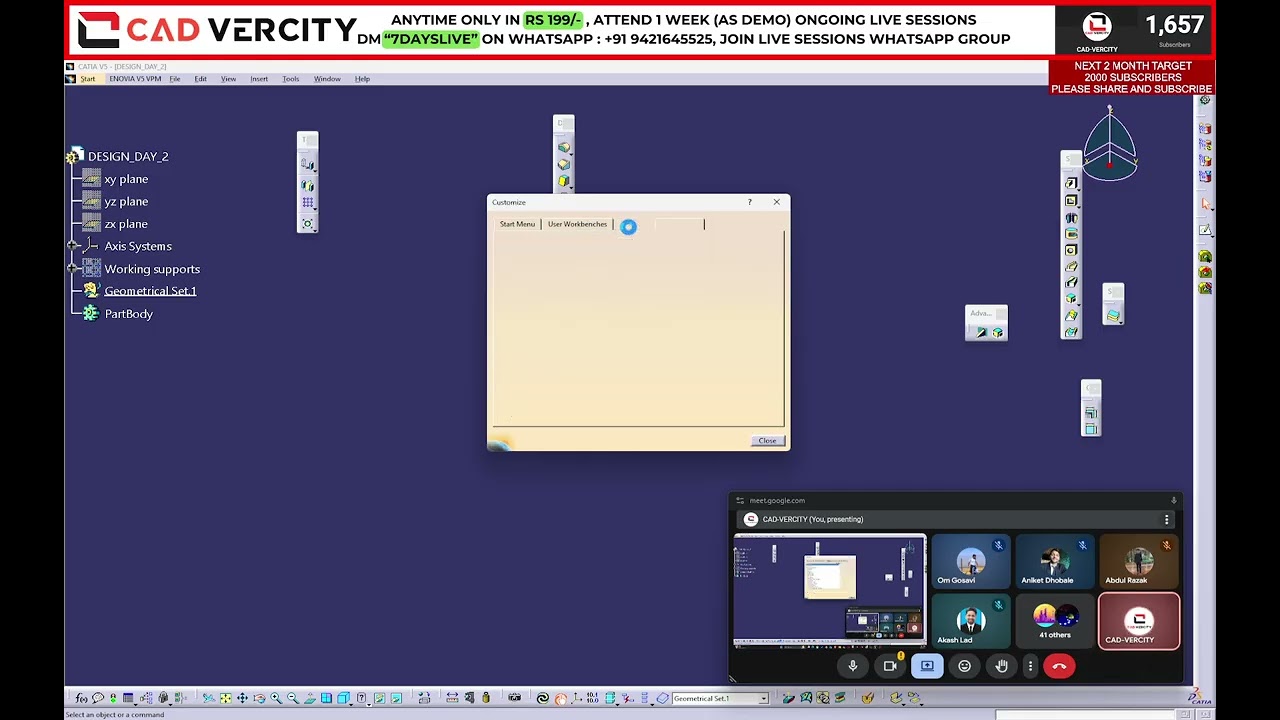Screen dimensions: 1280x720
Task: Open the Insert menu
Action: tap(259, 79)
